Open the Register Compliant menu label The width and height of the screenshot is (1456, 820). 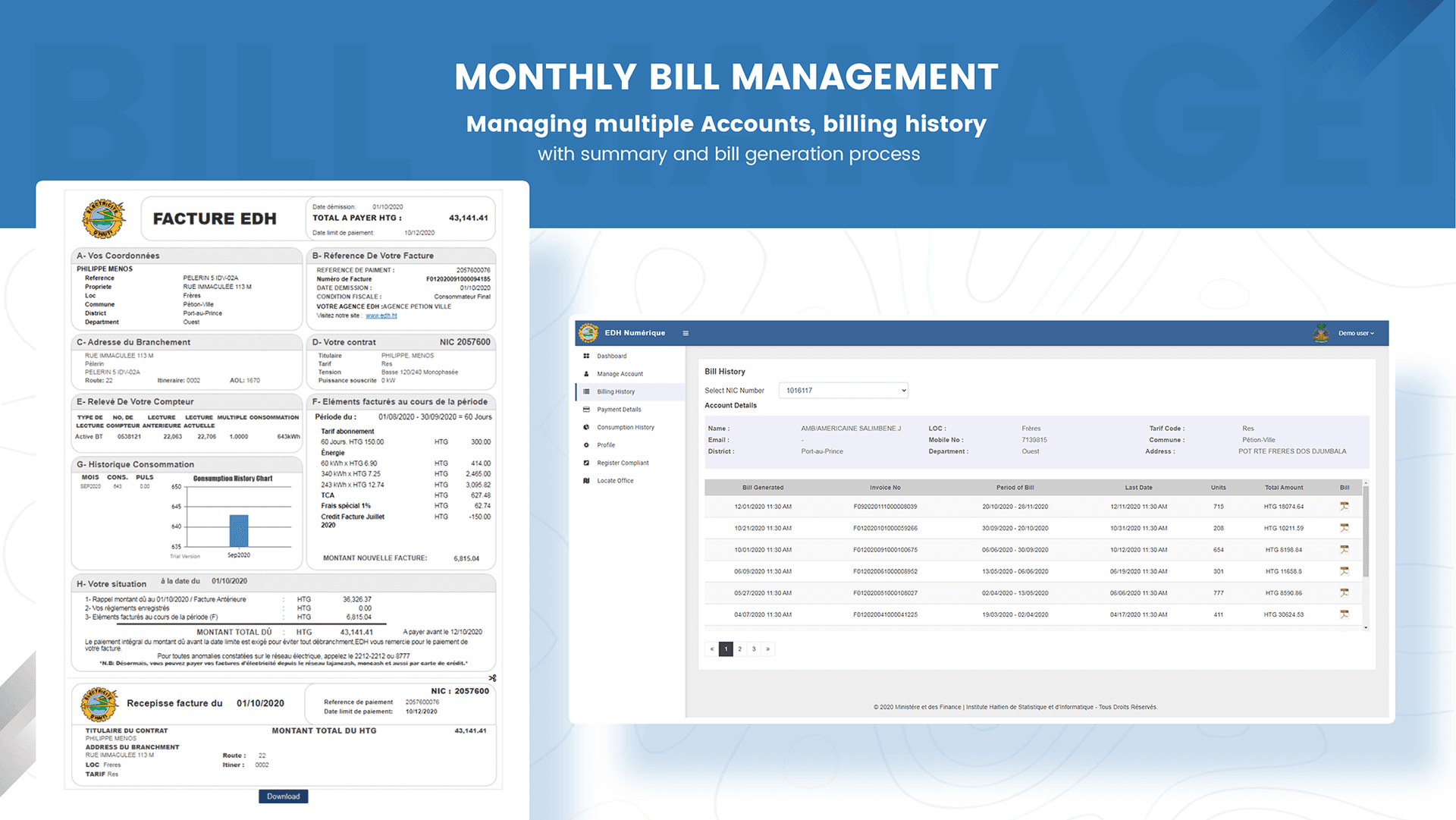[x=623, y=463]
